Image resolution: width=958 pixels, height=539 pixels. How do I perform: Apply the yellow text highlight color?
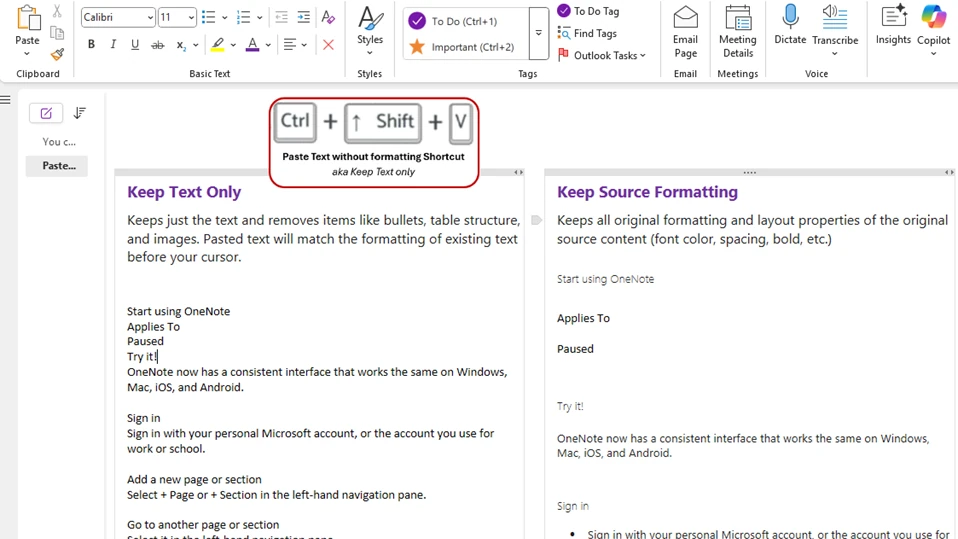(x=217, y=45)
